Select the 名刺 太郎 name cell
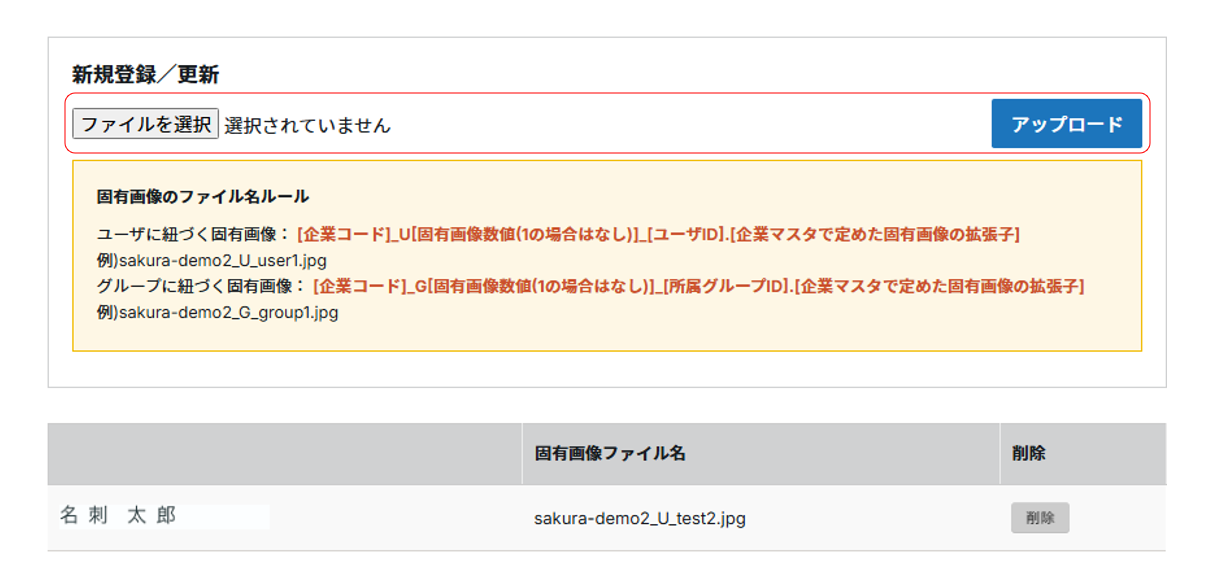The height and width of the screenshot is (585, 1210). point(118,516)
